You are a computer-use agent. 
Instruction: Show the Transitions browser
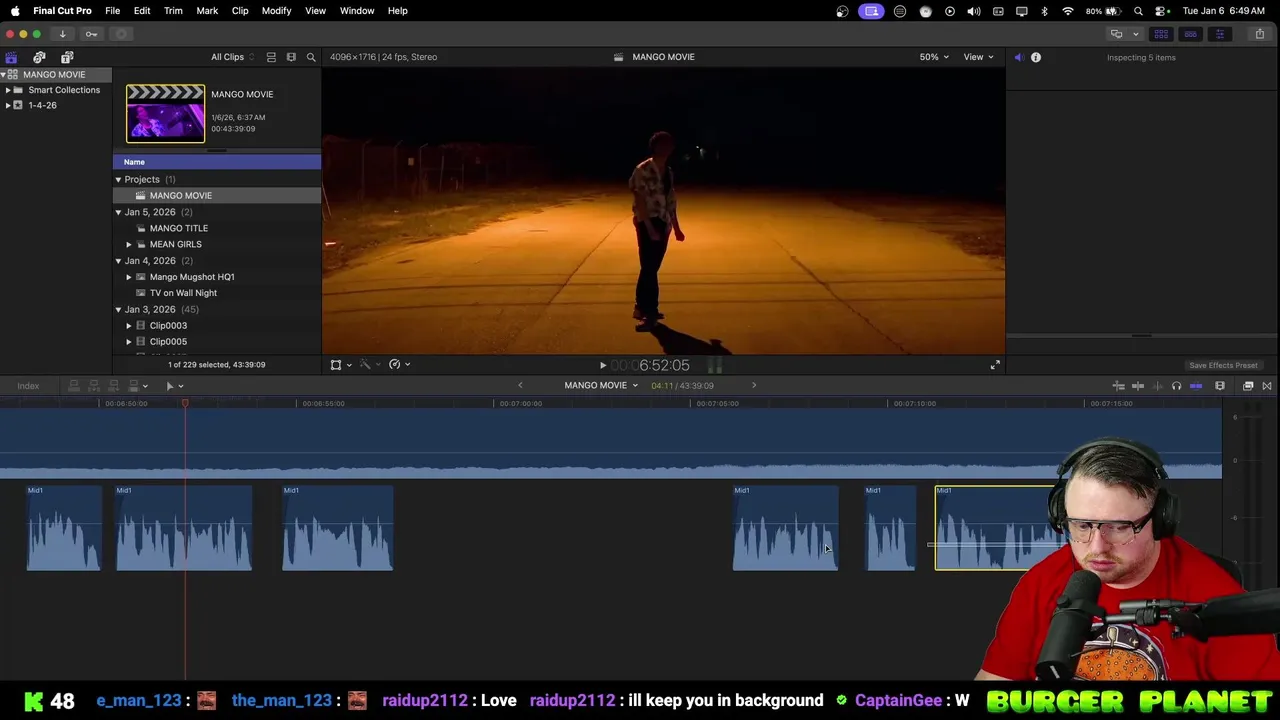pyautogui.click(x=1267, y=386)
